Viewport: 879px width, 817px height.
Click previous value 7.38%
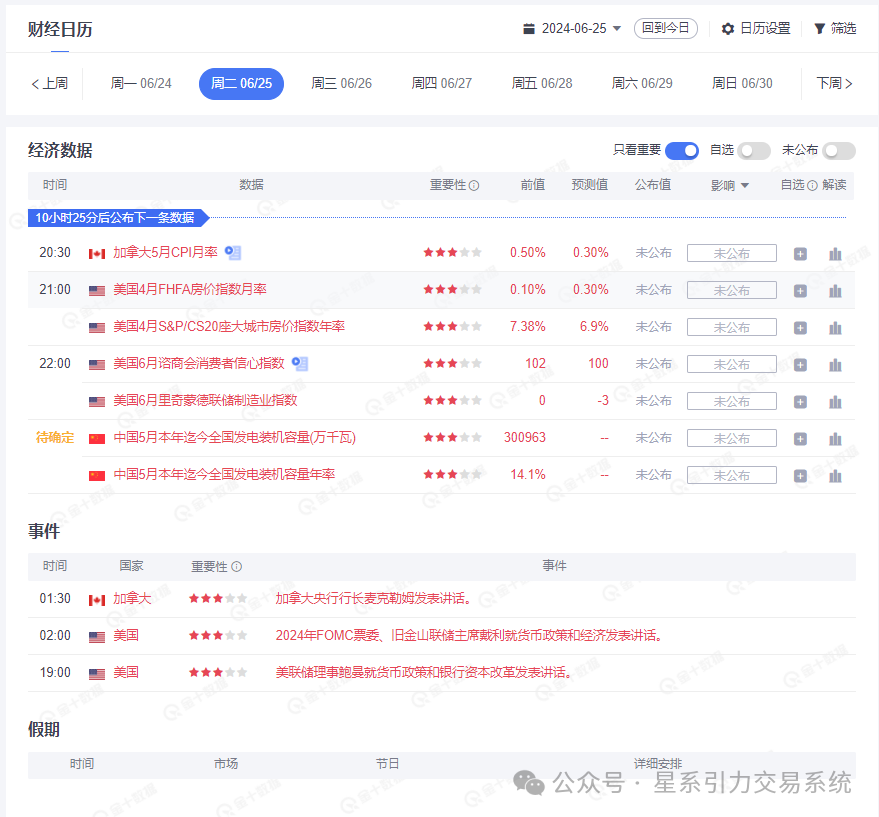pyautogui.click(x=528, y=327)
